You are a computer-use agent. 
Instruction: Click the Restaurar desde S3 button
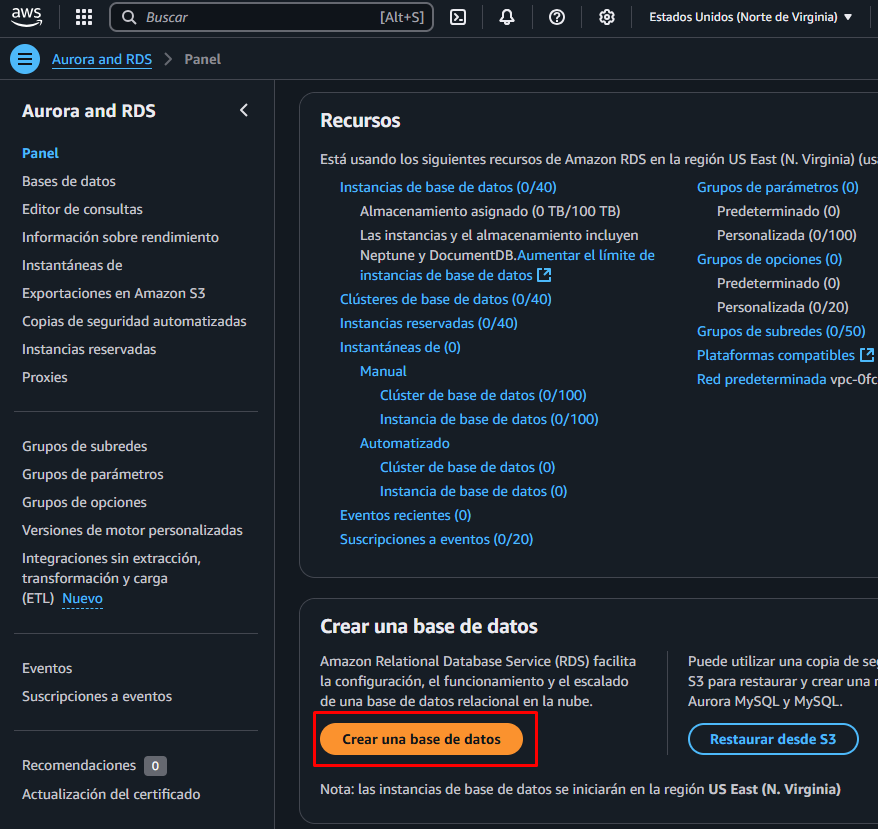(x=773, y=739)
